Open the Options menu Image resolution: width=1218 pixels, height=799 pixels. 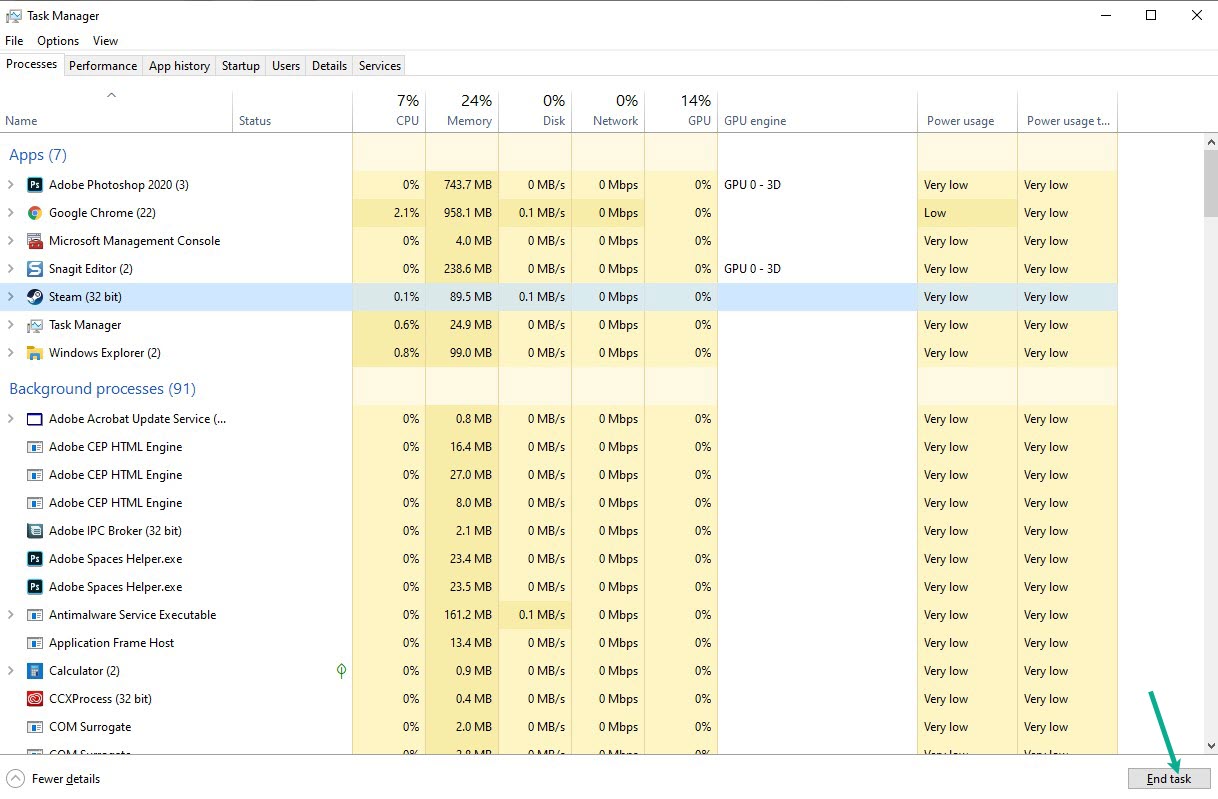58,41
